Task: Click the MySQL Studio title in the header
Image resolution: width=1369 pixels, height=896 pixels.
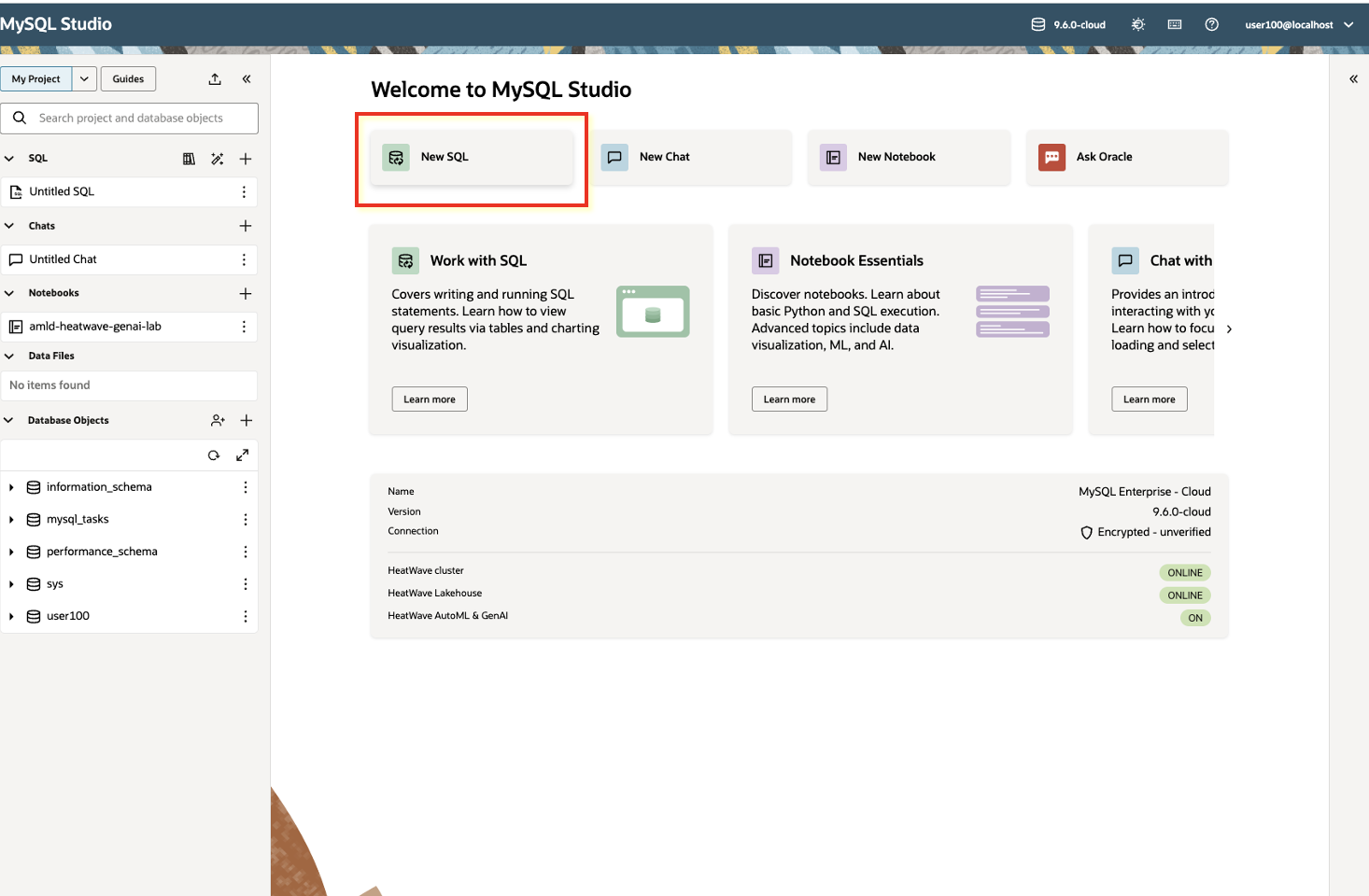Action: pos(56,24)
